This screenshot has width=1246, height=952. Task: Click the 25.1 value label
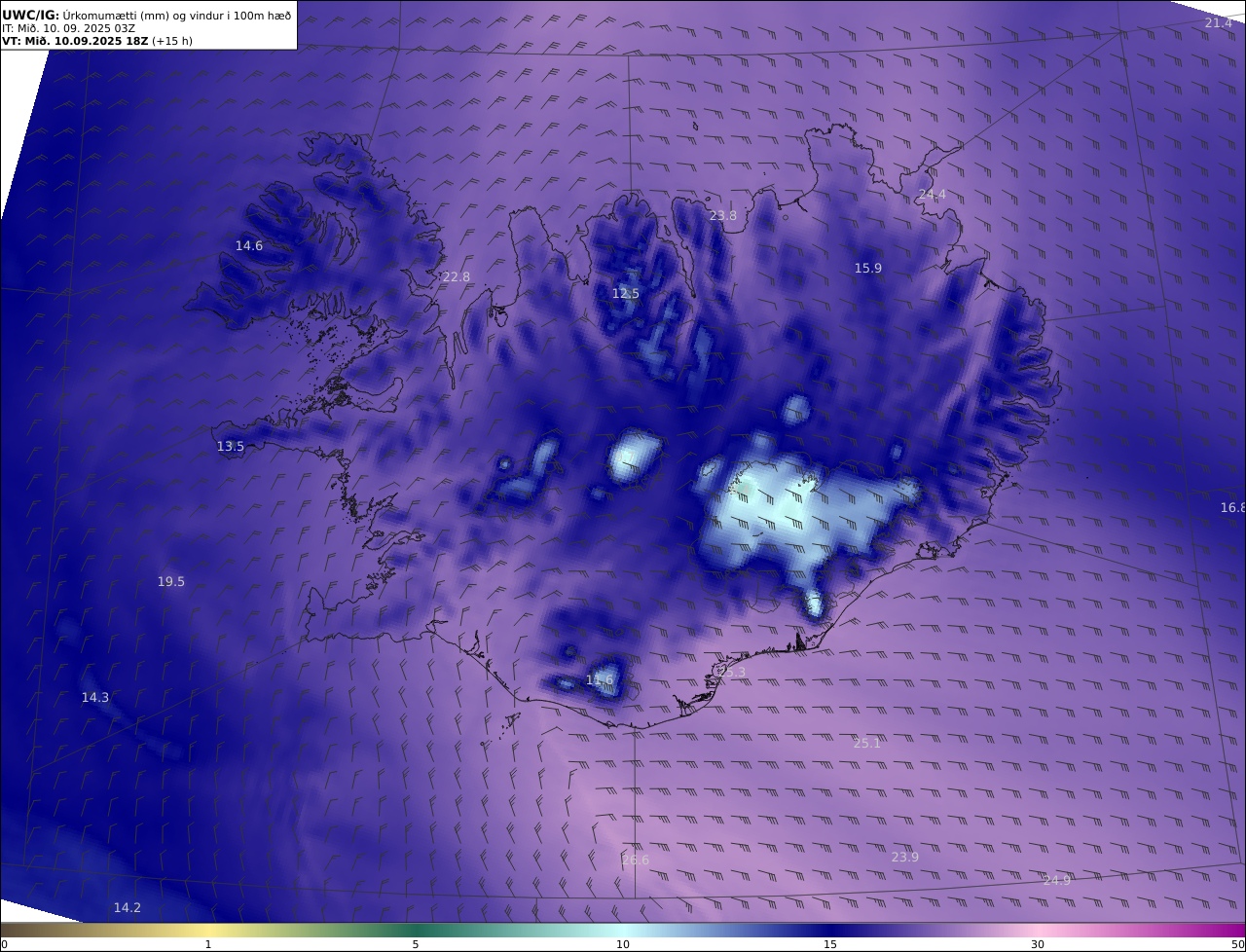[x=866, y=744]
